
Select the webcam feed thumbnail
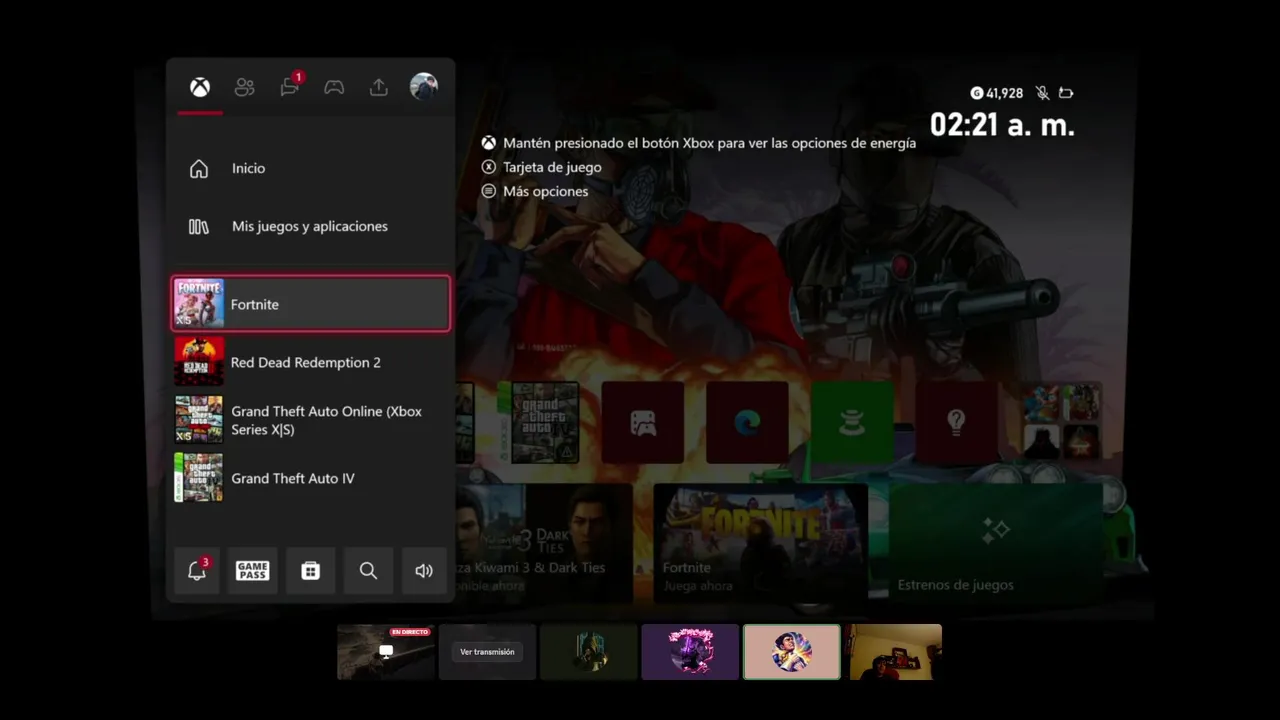895,652
